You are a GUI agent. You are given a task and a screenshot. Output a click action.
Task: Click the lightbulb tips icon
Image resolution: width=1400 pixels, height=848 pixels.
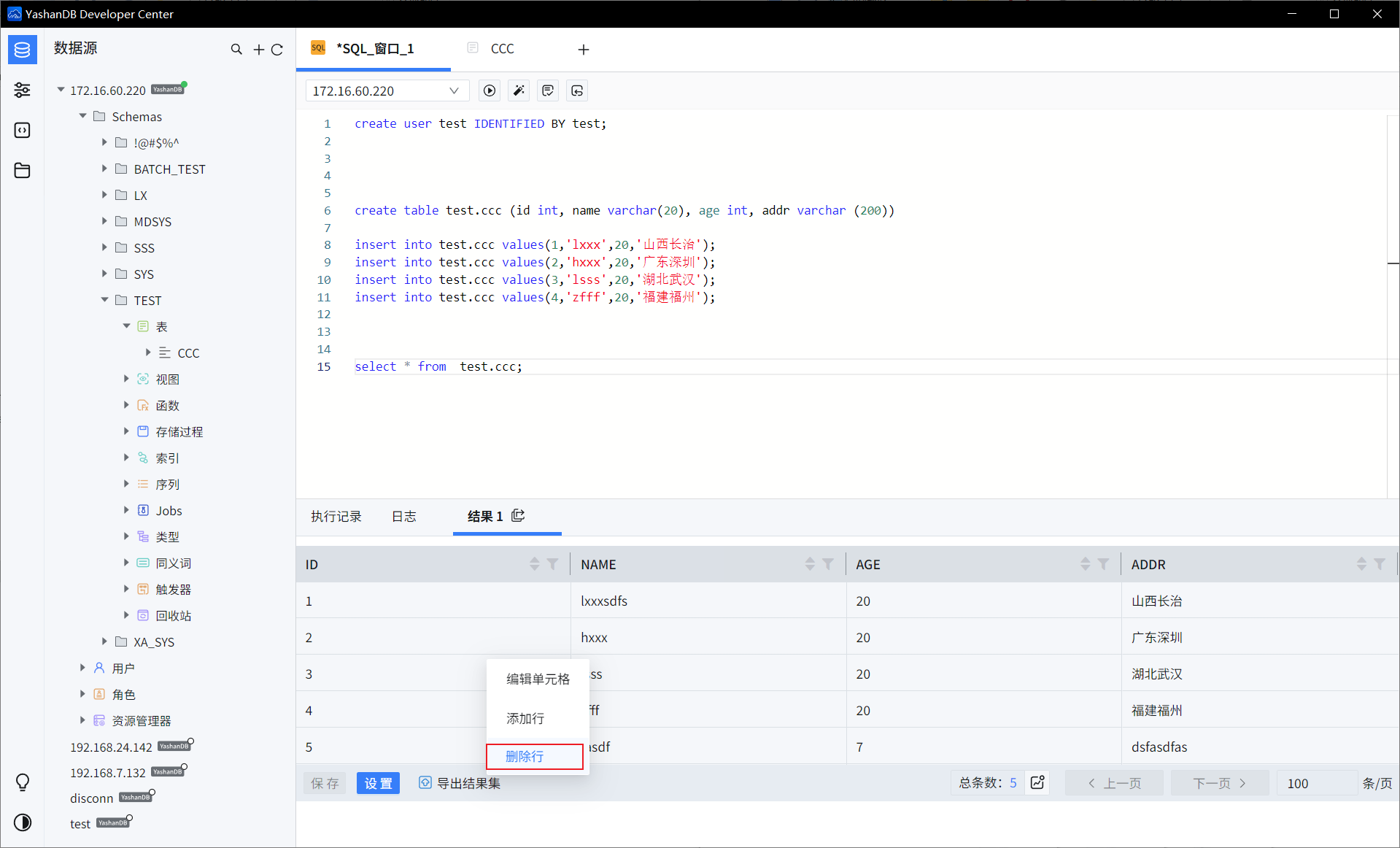tap(23, 782)
